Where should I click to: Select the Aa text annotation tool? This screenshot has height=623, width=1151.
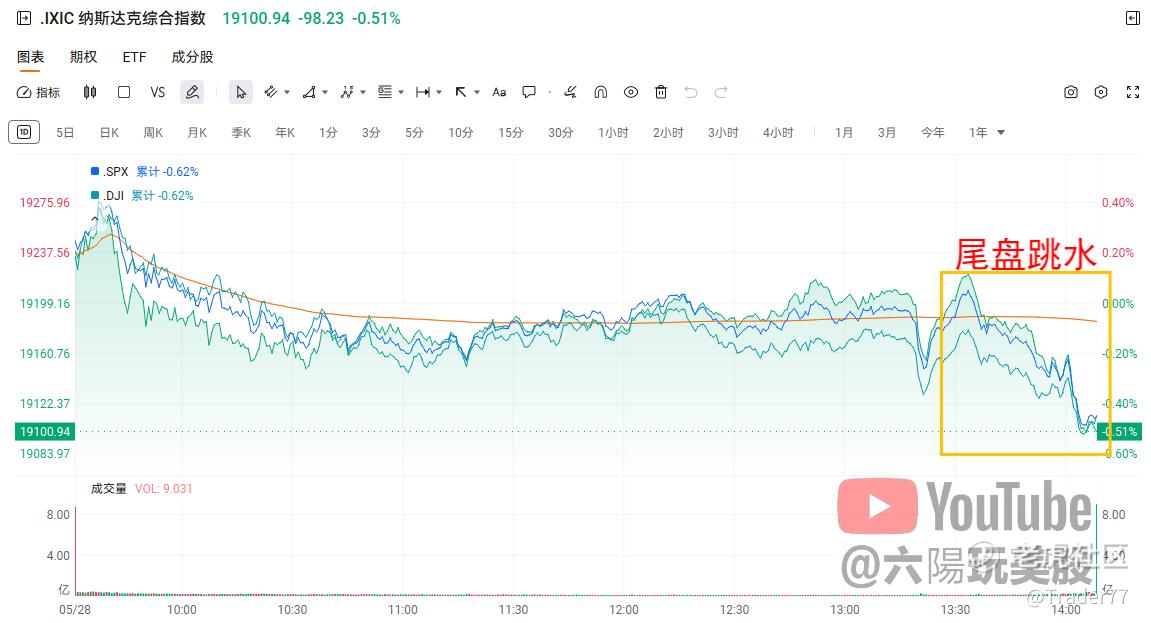tap(499, 92)
